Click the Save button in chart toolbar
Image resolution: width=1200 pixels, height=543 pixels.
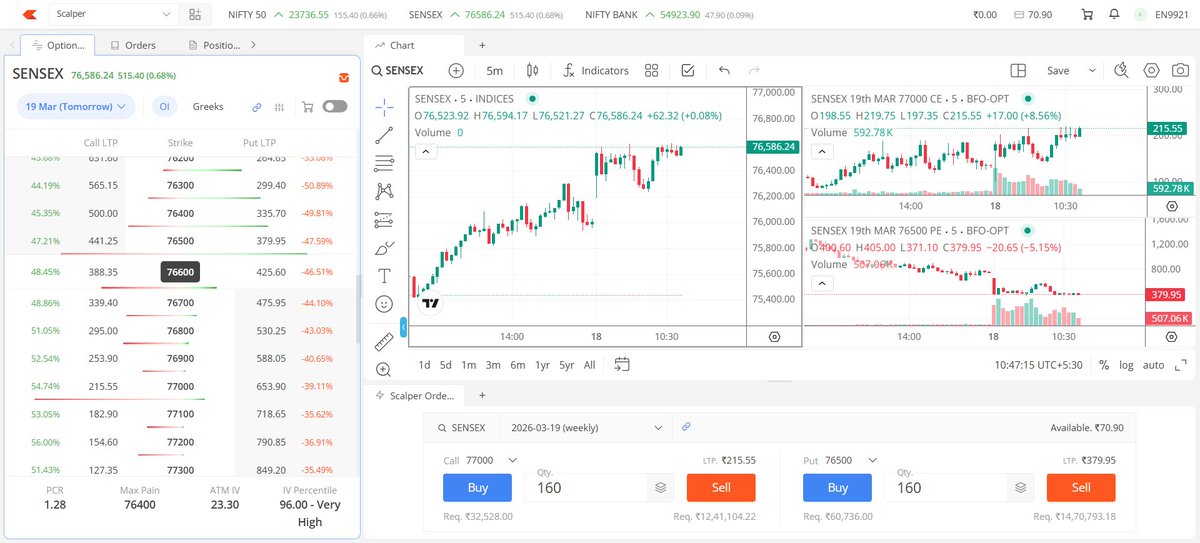(x=1058, y=70)
